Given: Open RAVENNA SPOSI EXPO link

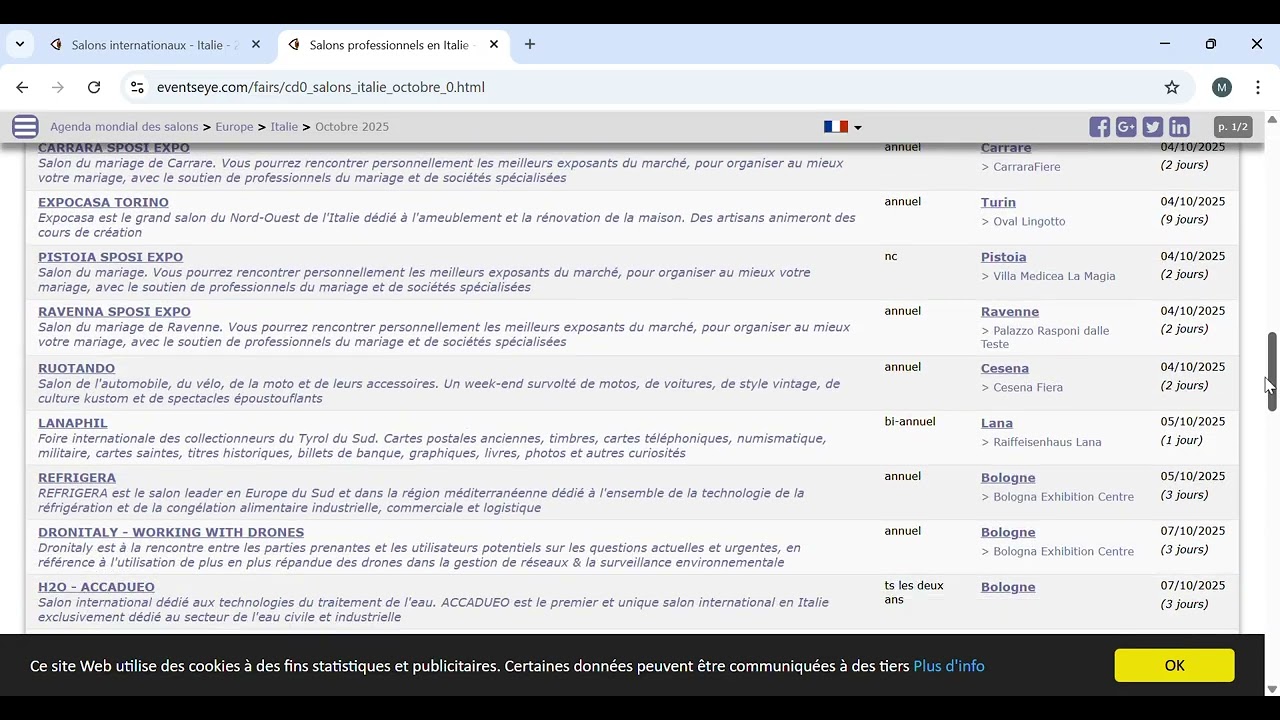Looking at the screenshot, I should click(x=114, y=312).
